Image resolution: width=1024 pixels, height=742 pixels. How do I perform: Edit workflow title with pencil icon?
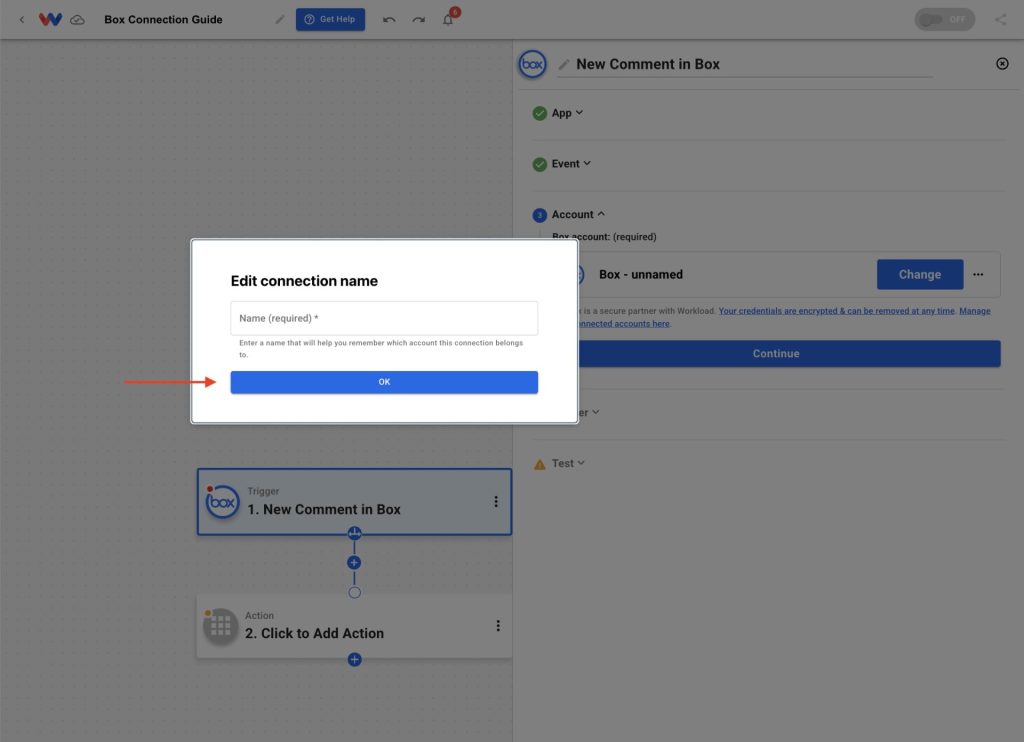[280, 20]
